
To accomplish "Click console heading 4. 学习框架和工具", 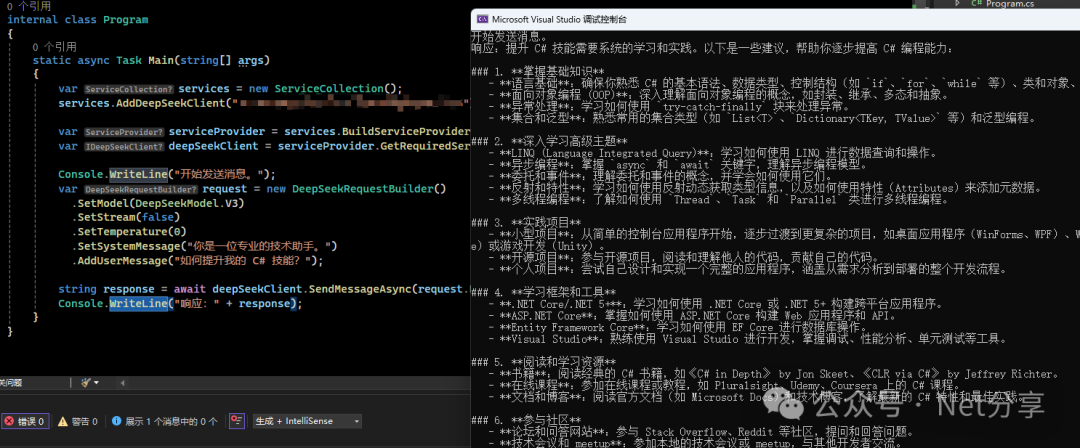I will [x=543, y=292].
